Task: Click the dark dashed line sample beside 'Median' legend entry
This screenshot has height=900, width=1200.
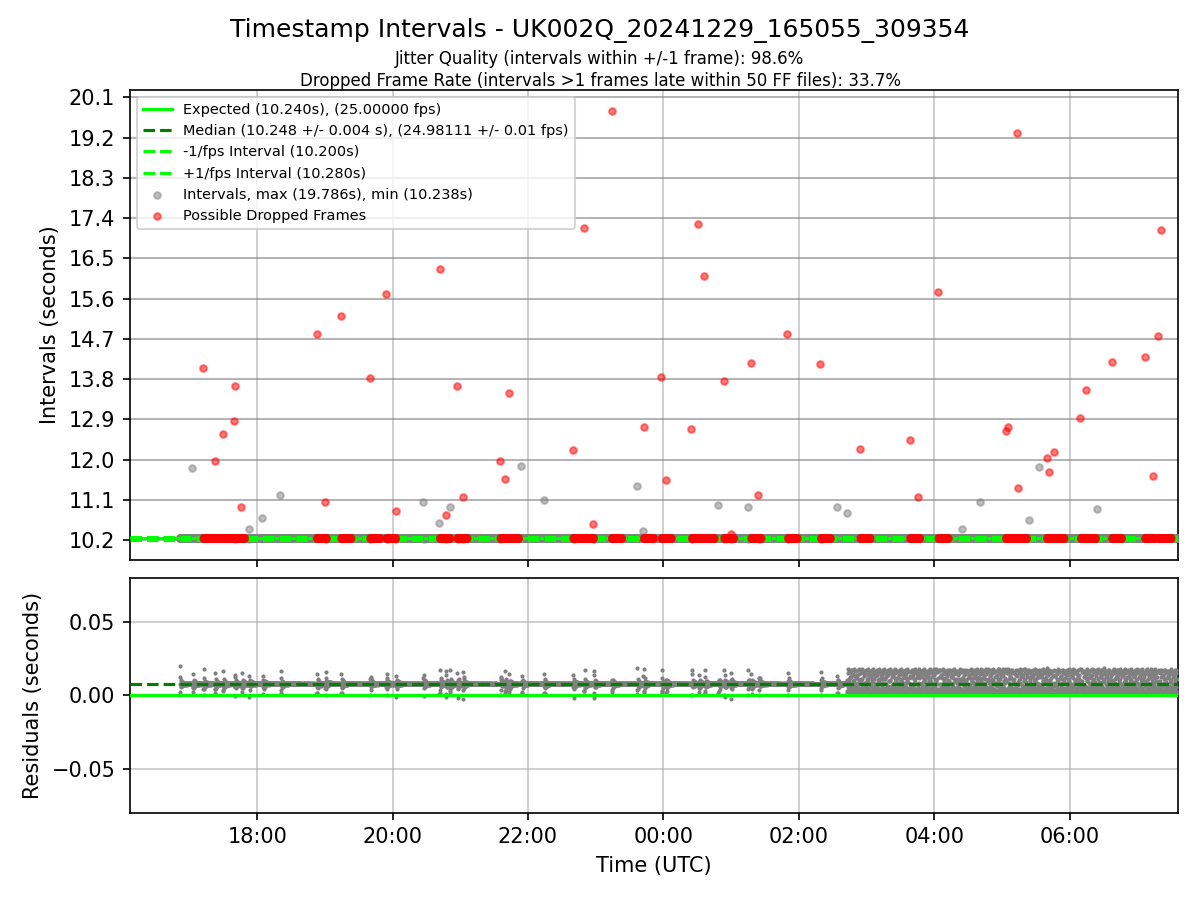Action: point(158,130)
